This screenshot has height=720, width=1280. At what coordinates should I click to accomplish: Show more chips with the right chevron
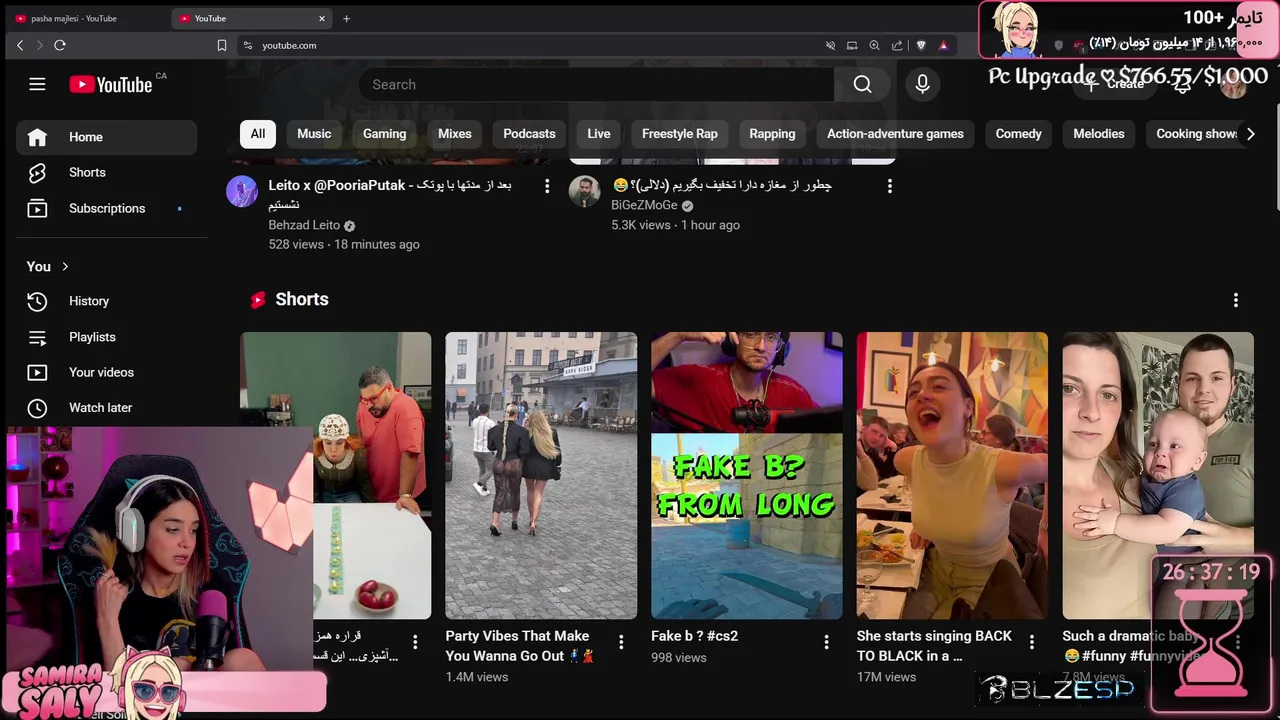coord(1250,134)
